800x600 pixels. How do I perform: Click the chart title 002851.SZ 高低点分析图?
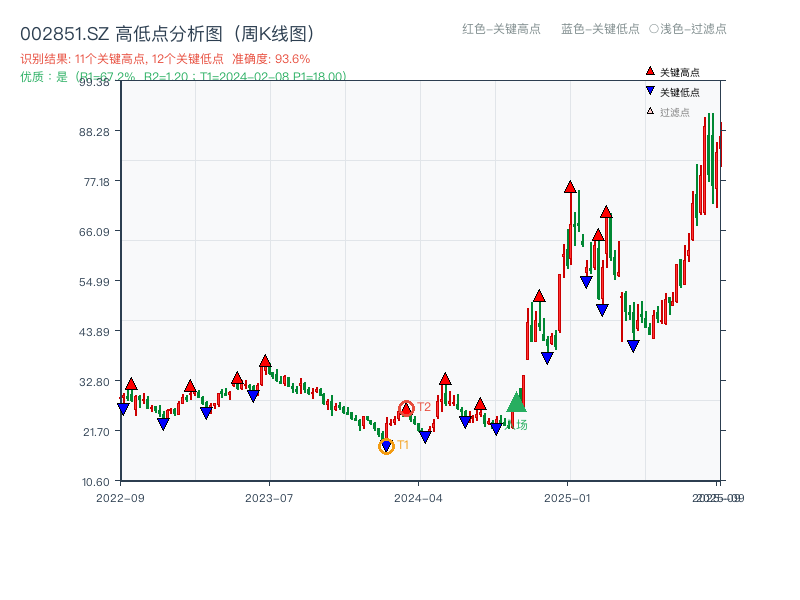[x=166, y=34]
